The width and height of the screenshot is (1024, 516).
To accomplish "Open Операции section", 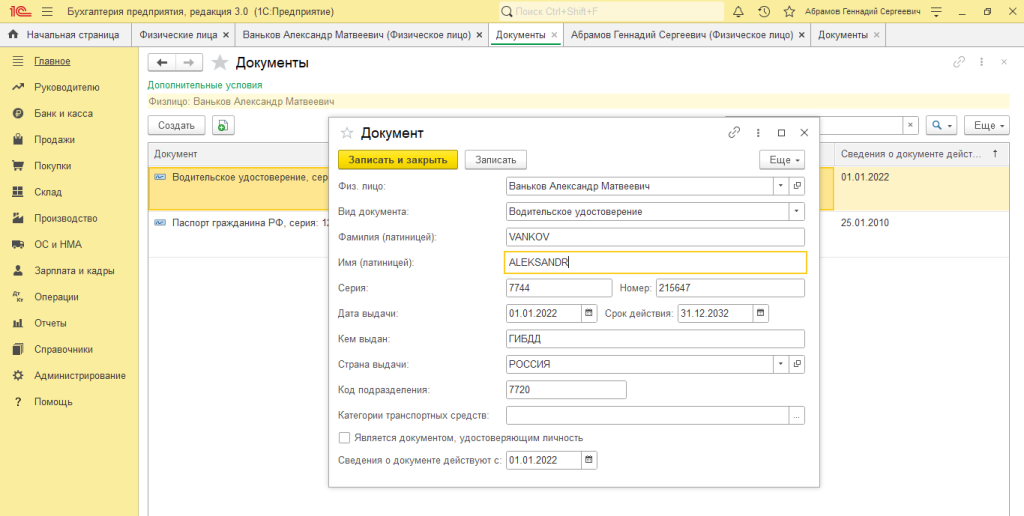I will (x=56, y=297).
